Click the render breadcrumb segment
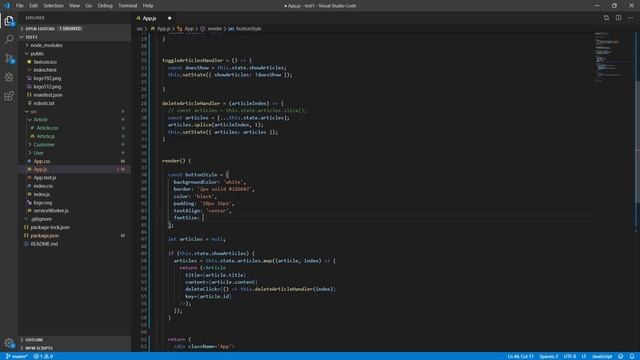Screen dimensions: 640x360 tap(211, 29)
